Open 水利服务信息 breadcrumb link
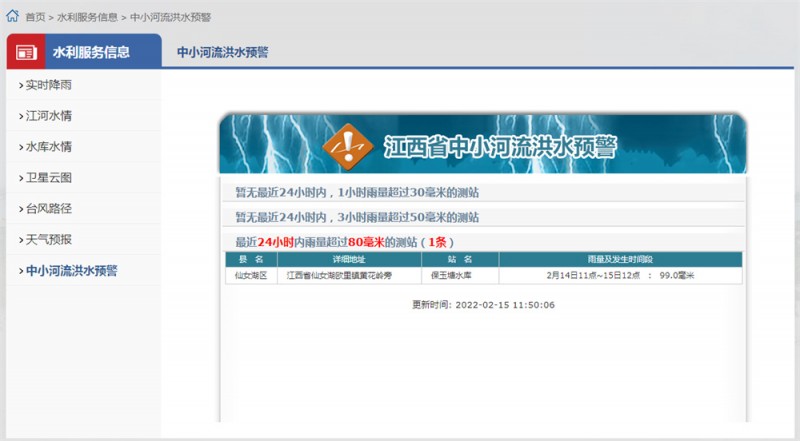This screenshot has width=800, height=441. click(87, 17)
